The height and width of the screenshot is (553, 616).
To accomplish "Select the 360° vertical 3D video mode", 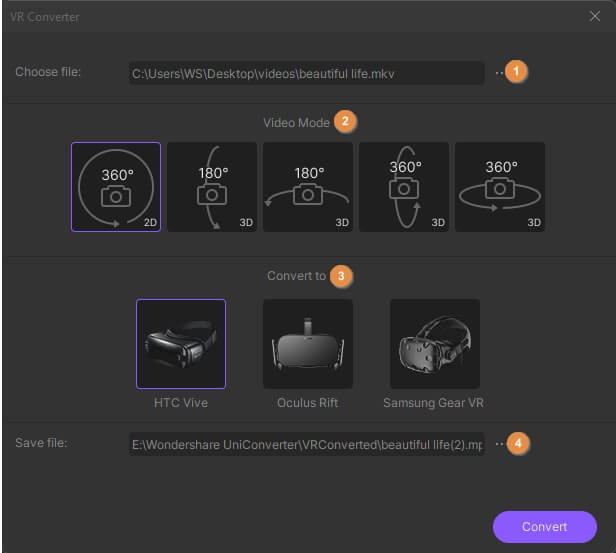I will coord(404,187).
